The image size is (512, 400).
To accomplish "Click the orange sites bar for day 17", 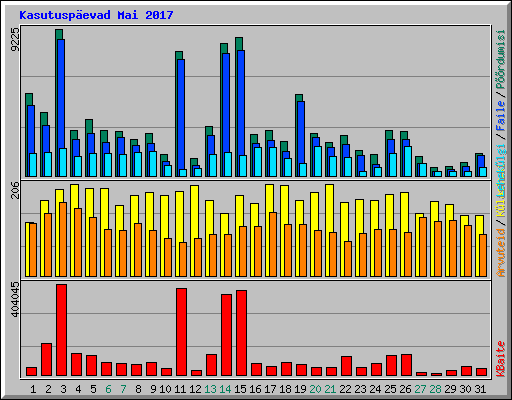I will [x=273, y=244].
